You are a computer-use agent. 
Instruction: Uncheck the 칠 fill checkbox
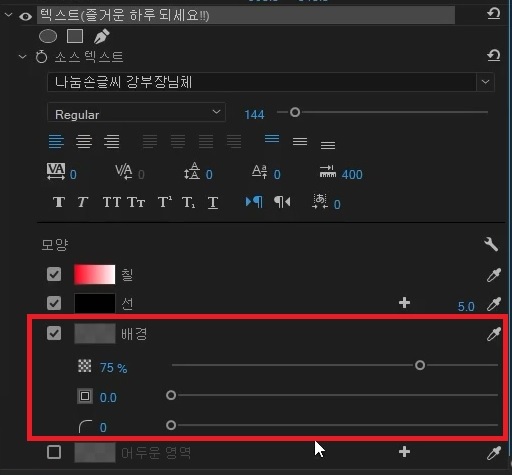coord(54,274)
